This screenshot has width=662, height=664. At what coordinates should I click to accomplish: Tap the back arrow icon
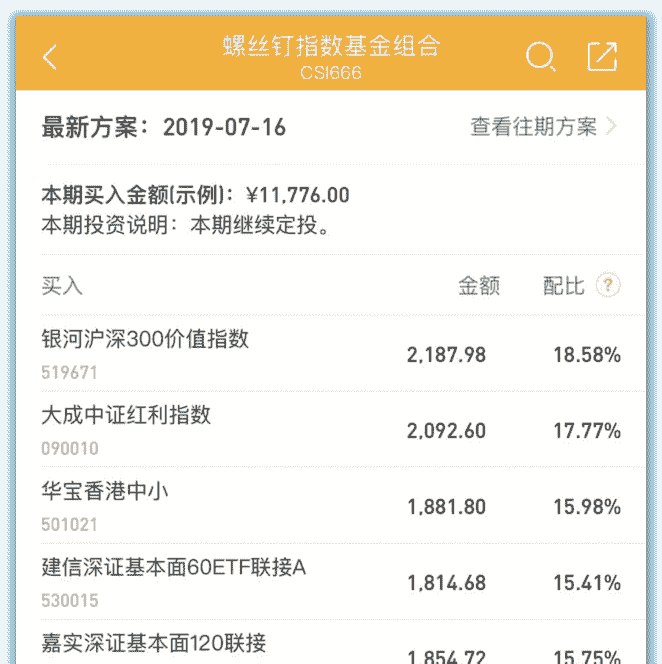(x=50, y=57)
